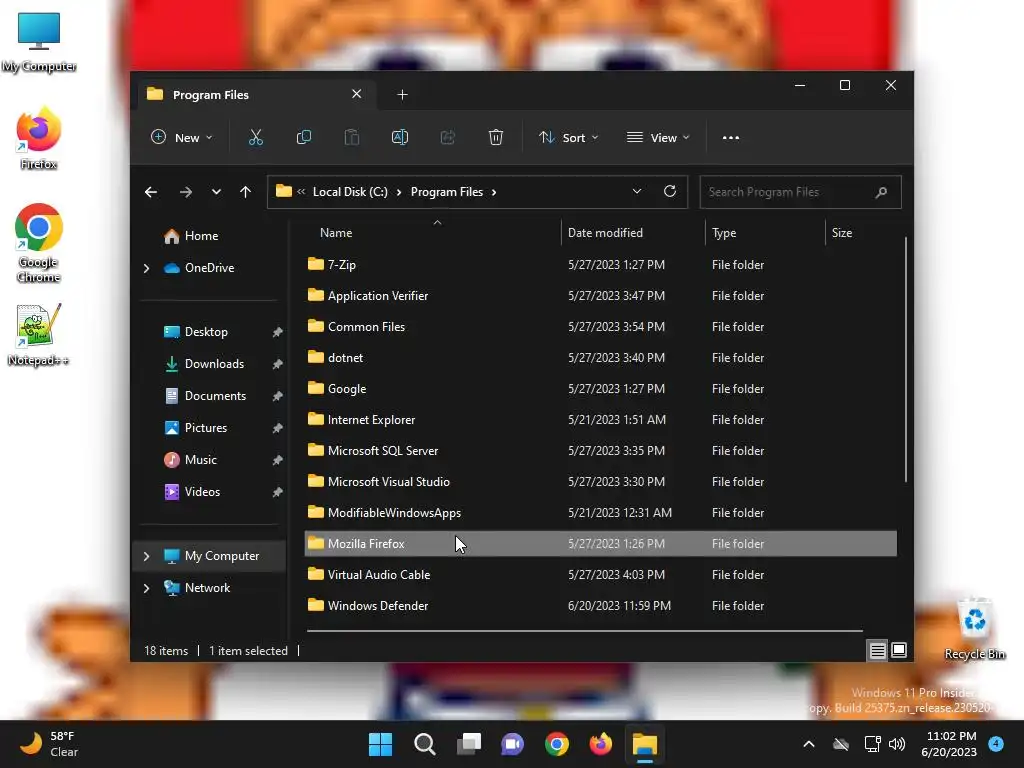Click the Delete trash icon
Viewport: 1024px width, 768px height.
tap(496, 138)
